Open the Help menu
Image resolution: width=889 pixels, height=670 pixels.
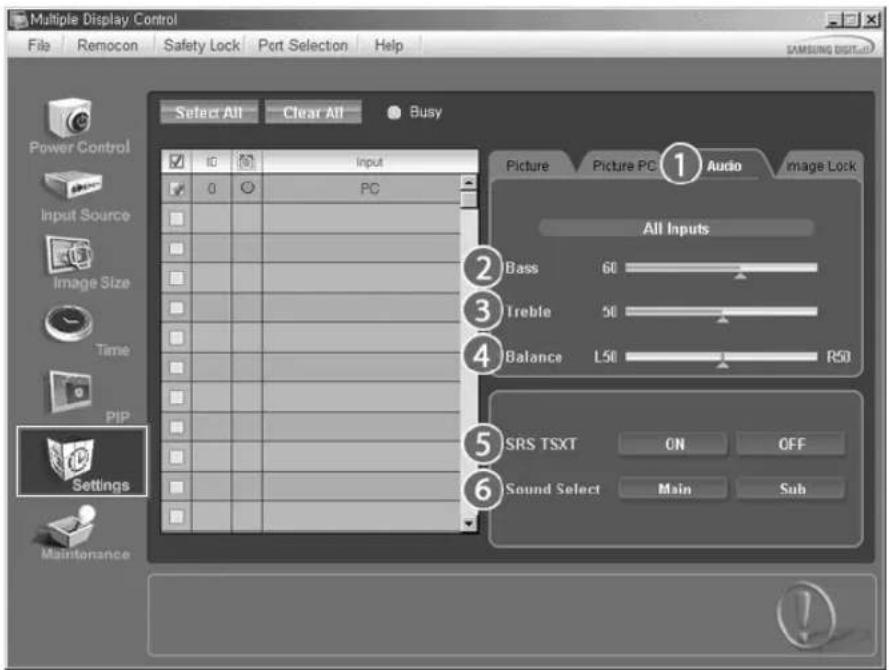tap(388, 45)
